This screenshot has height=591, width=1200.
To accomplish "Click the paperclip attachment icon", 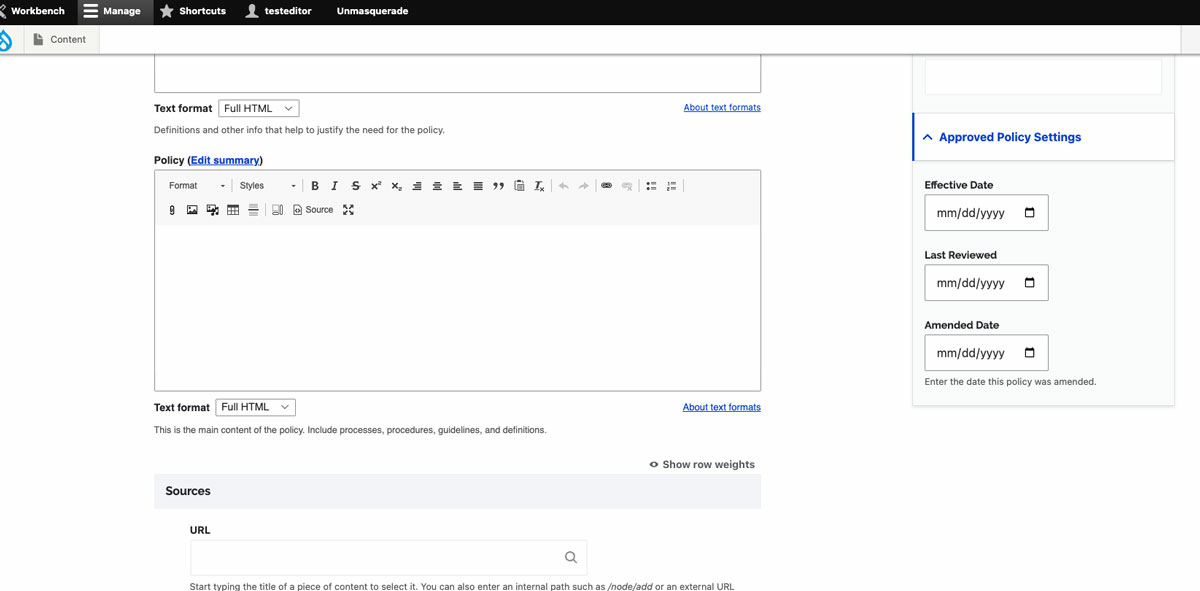I will click(172, 210).
